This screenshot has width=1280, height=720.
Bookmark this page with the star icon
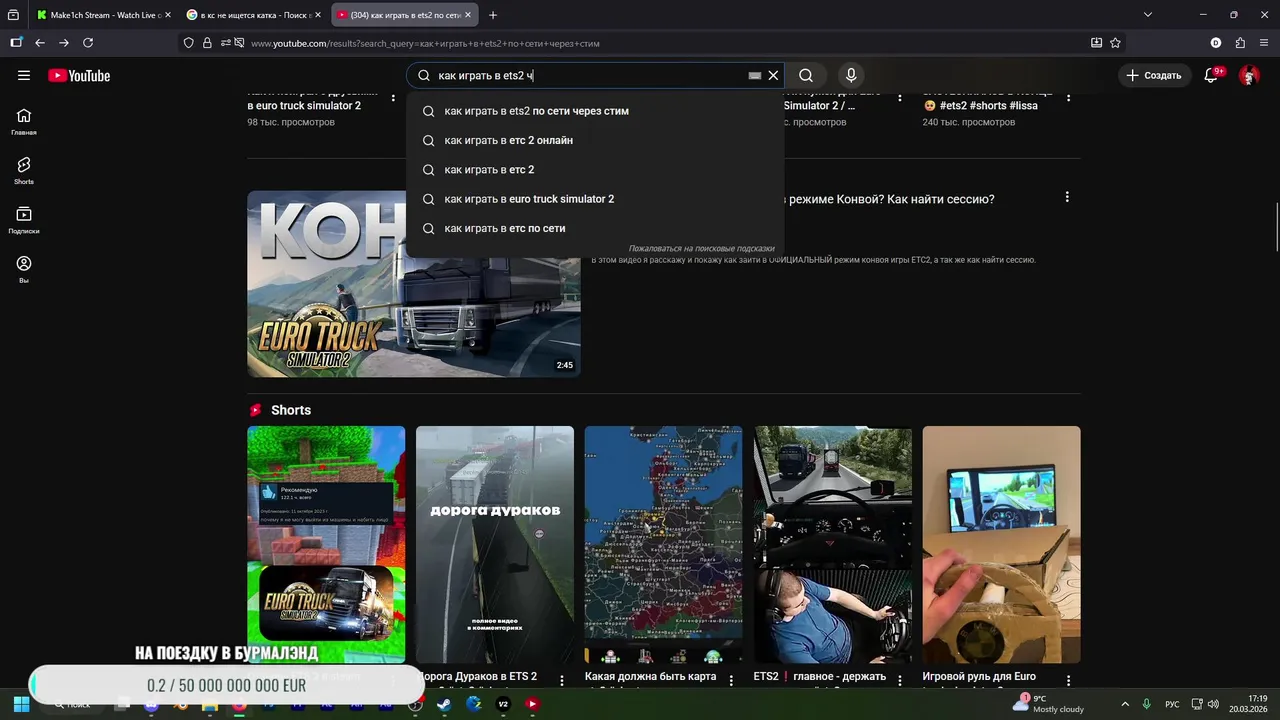(1115, 43)
